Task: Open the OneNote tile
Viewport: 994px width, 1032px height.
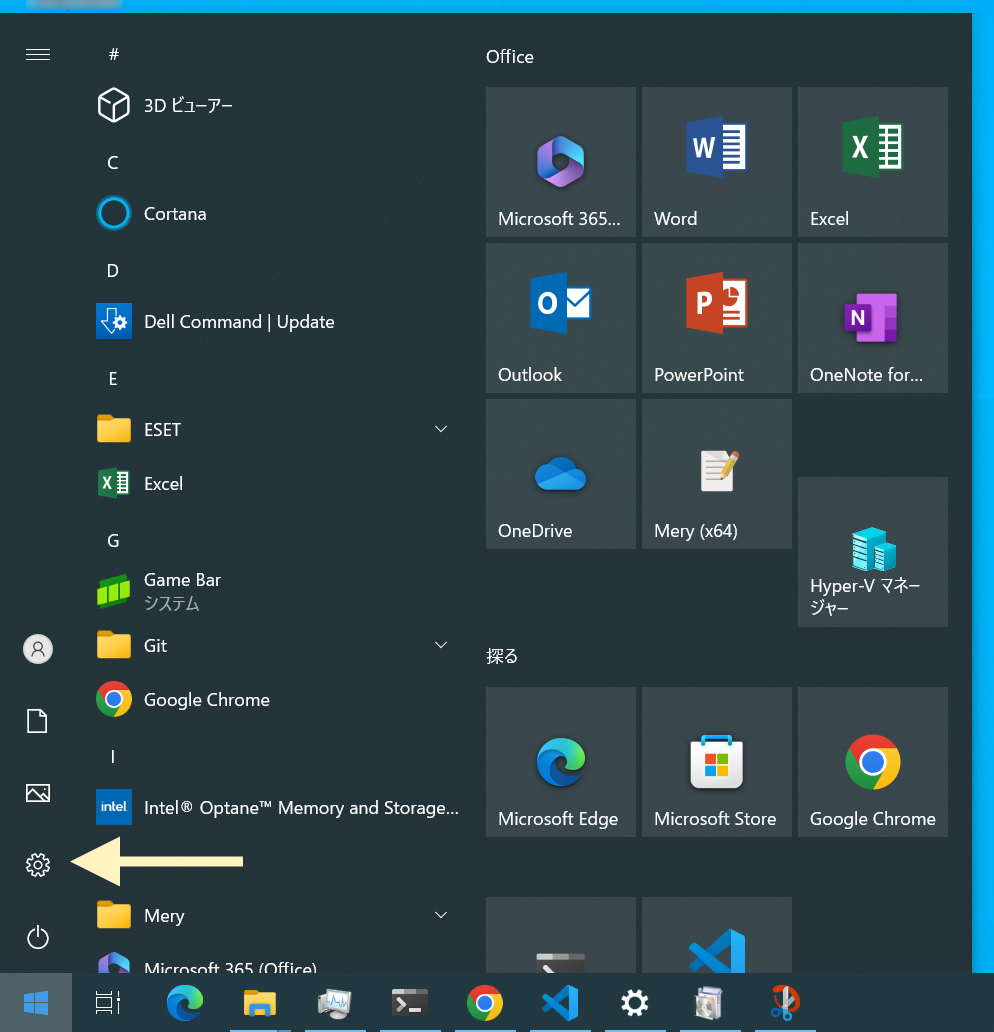Action: click(x=873, y=318)
